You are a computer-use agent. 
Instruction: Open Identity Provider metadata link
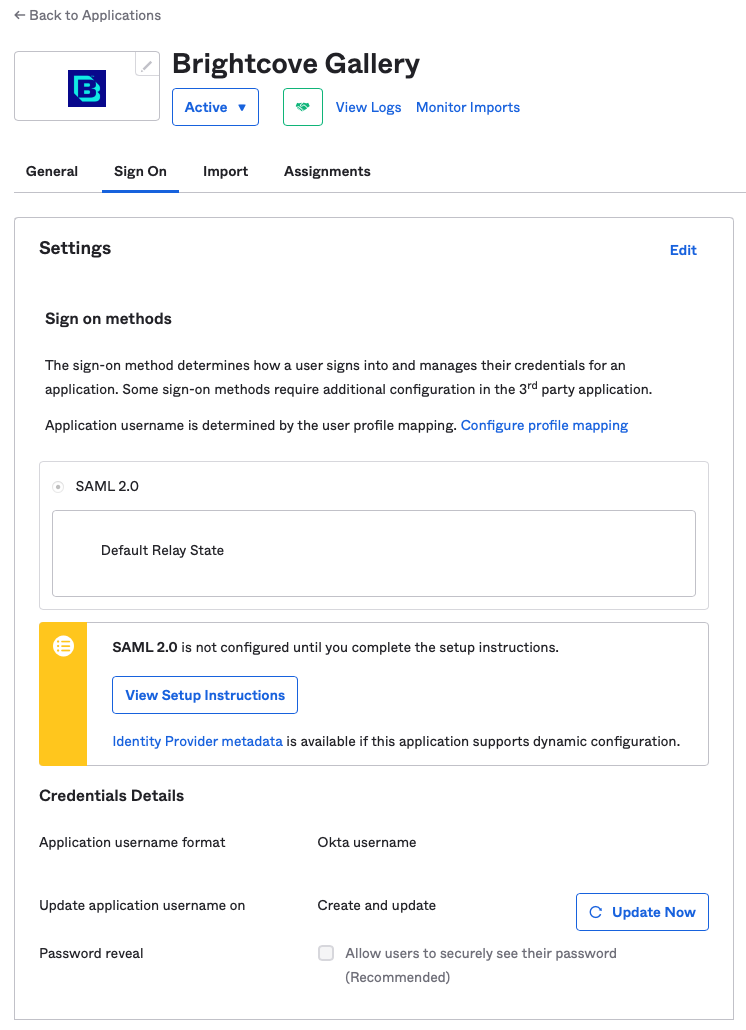(198, 742)
